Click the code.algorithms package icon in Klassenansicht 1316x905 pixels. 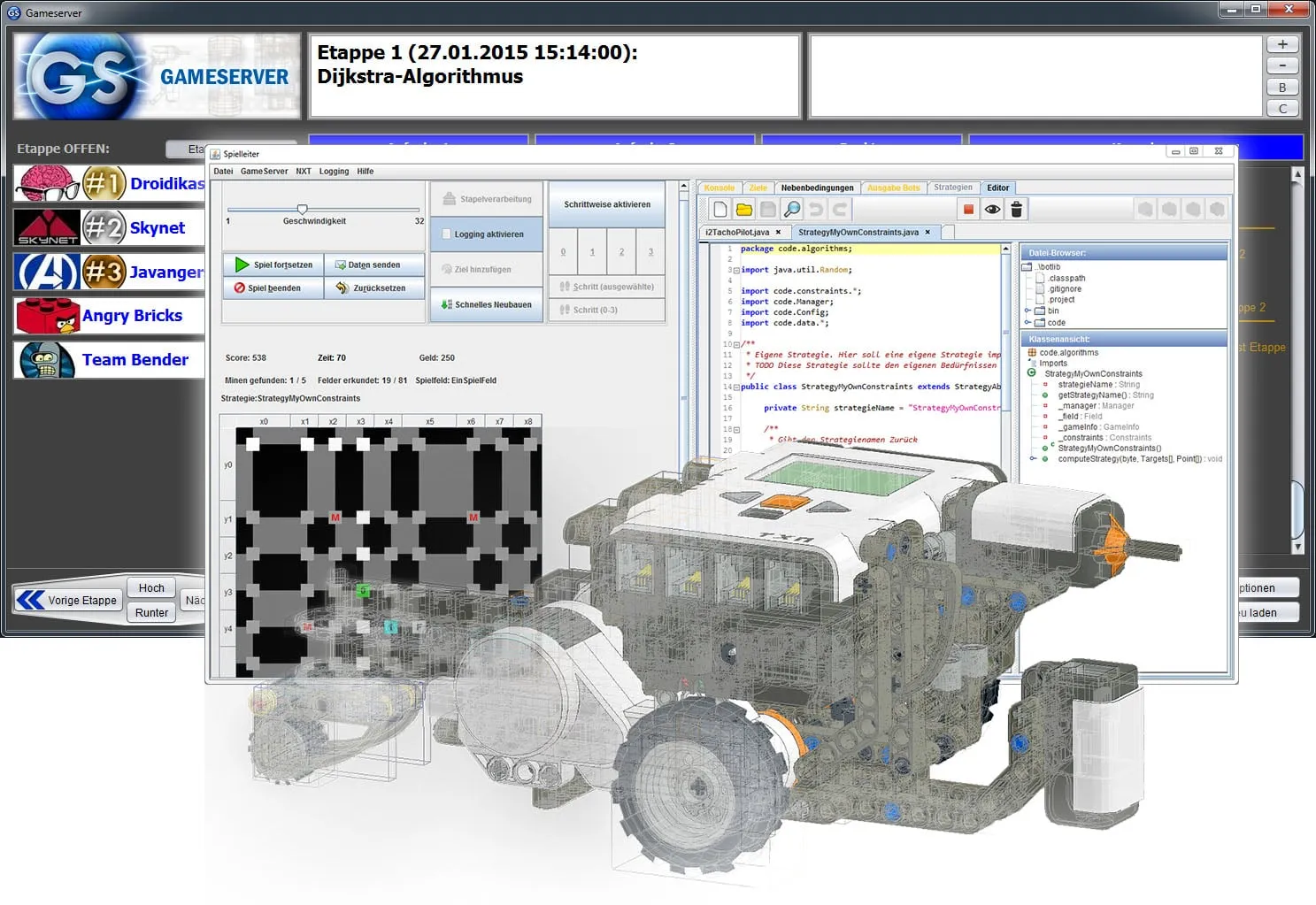pyautogui.click(x=1032, y=353)
